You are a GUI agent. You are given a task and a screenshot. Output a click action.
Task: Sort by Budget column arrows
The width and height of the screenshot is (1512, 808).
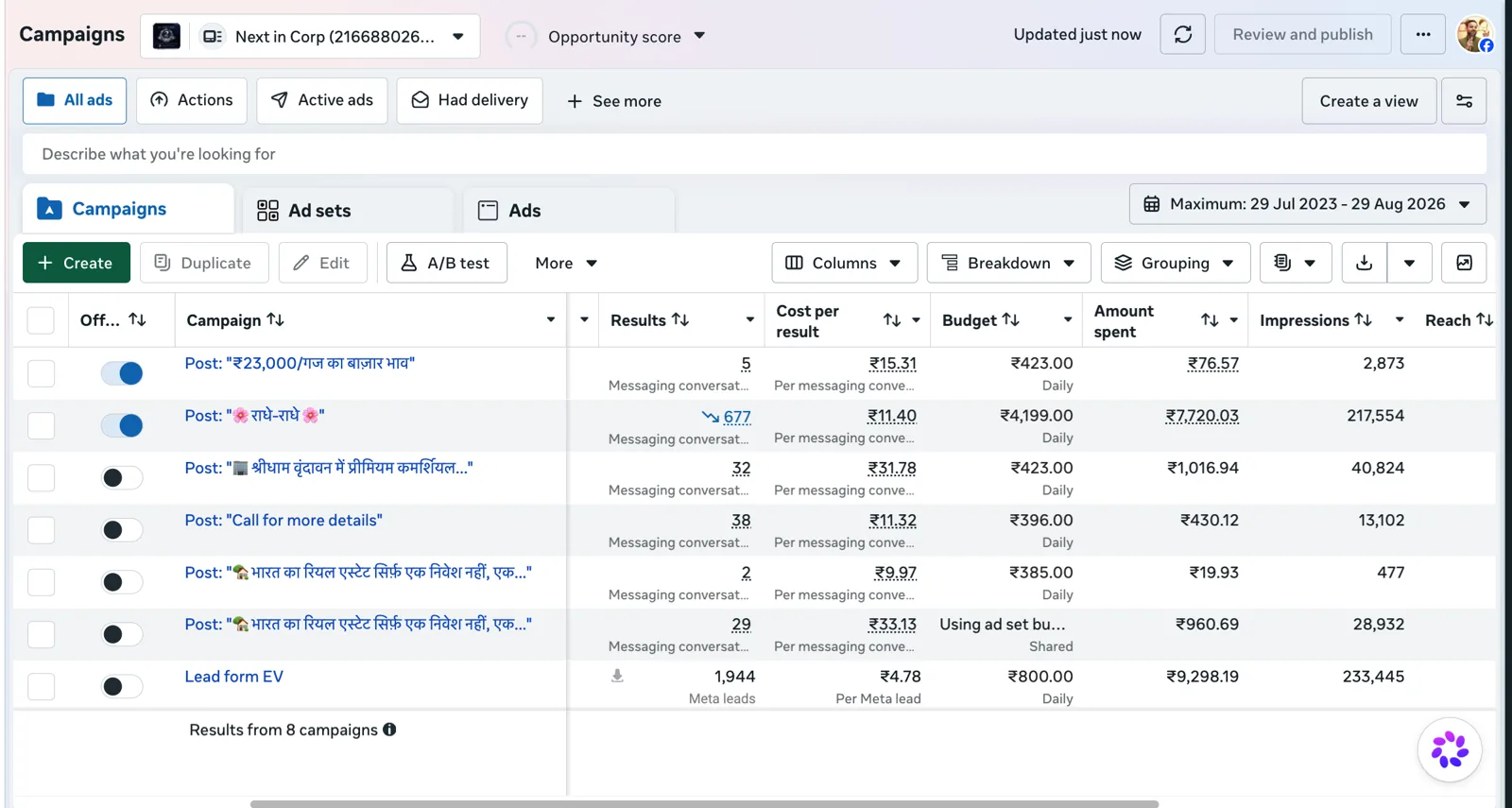(x=1010, y=320)
